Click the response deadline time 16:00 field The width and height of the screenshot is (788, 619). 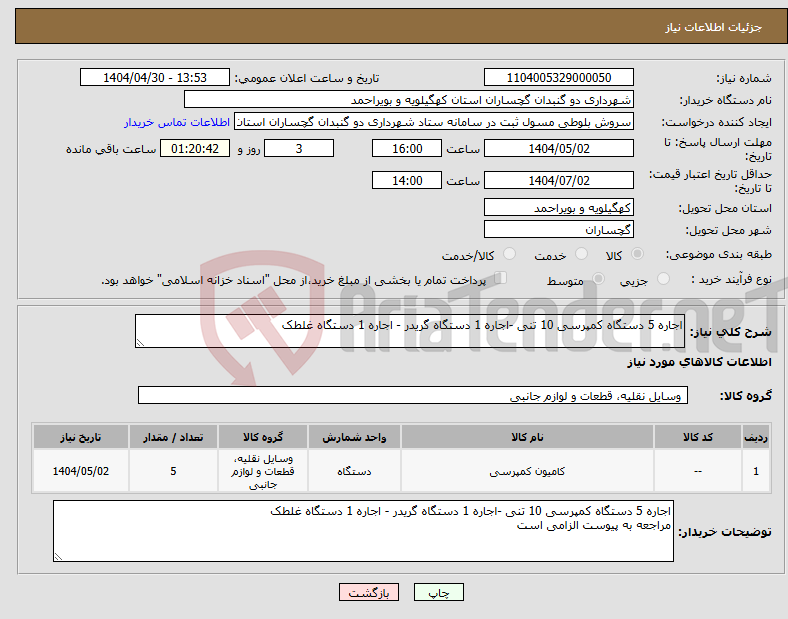(407, 149)
